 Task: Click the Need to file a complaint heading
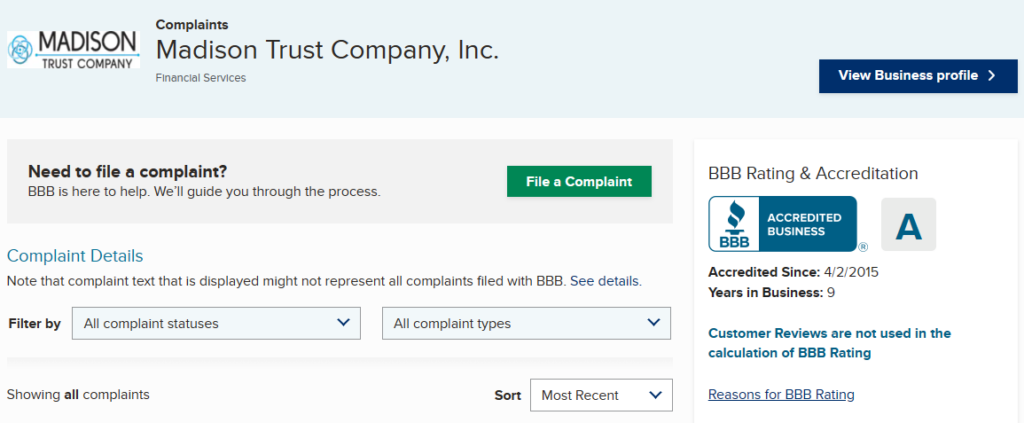click(x=127, y=172)
